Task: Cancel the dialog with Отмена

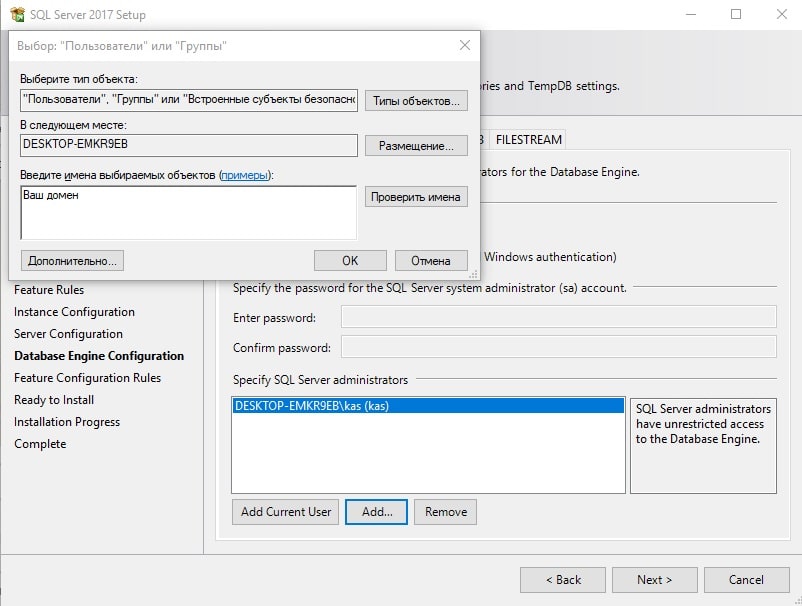Action: click(x=431, y=261)
